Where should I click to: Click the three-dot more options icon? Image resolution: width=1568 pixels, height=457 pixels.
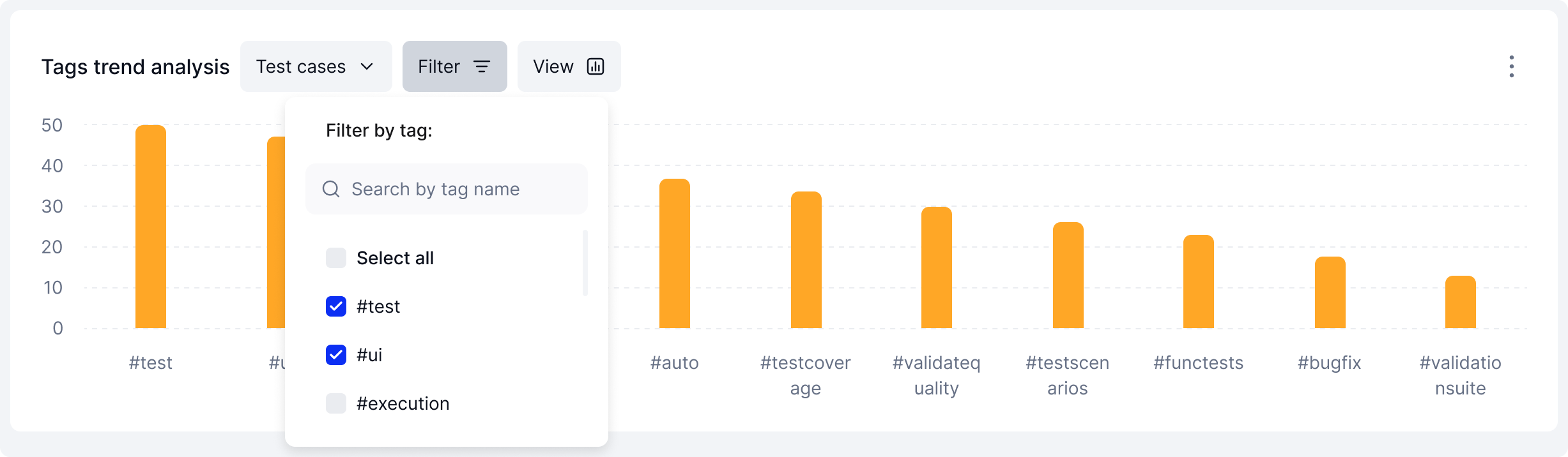1511,66
